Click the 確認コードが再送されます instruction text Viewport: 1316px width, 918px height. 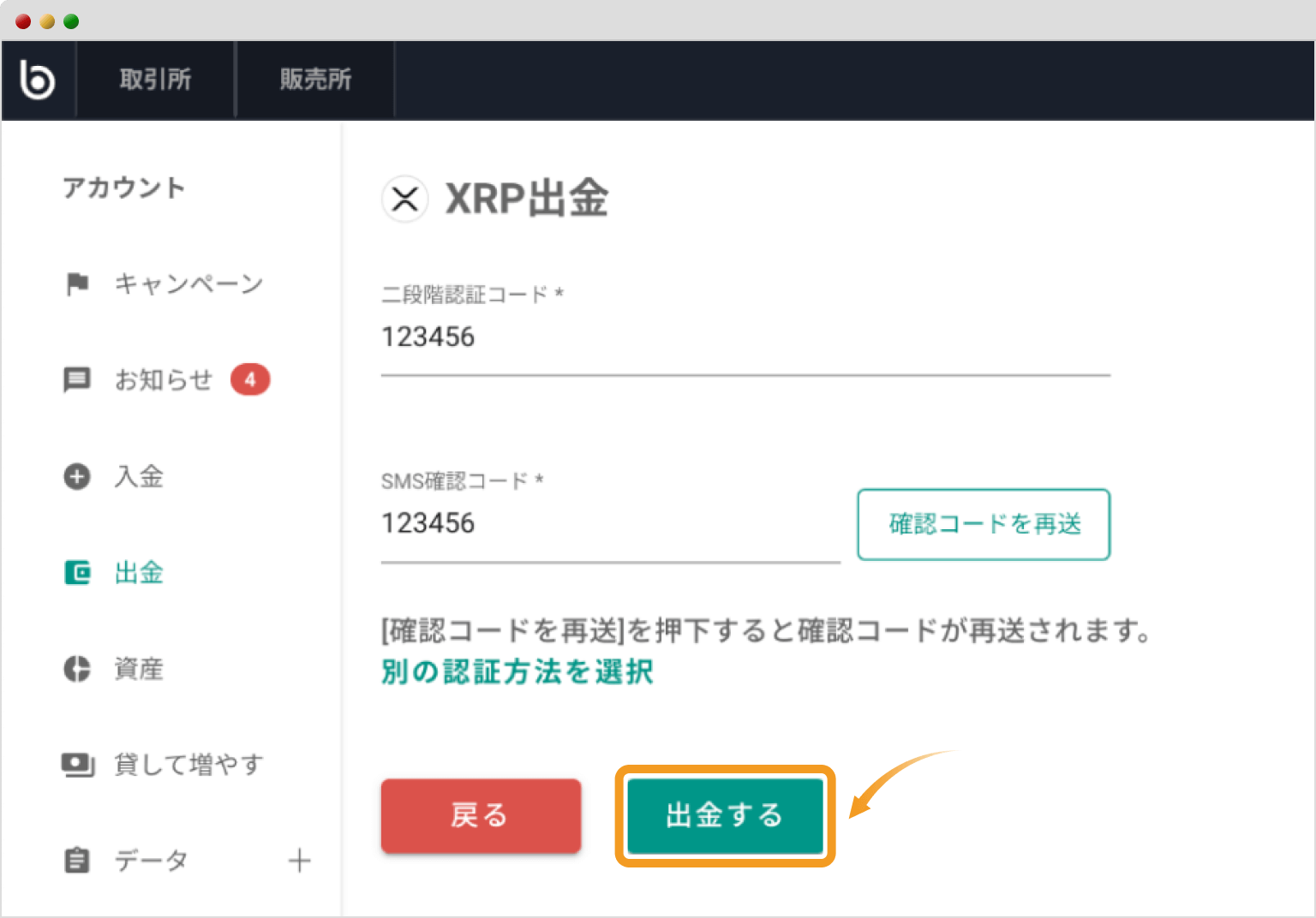[x=767, y=631]
